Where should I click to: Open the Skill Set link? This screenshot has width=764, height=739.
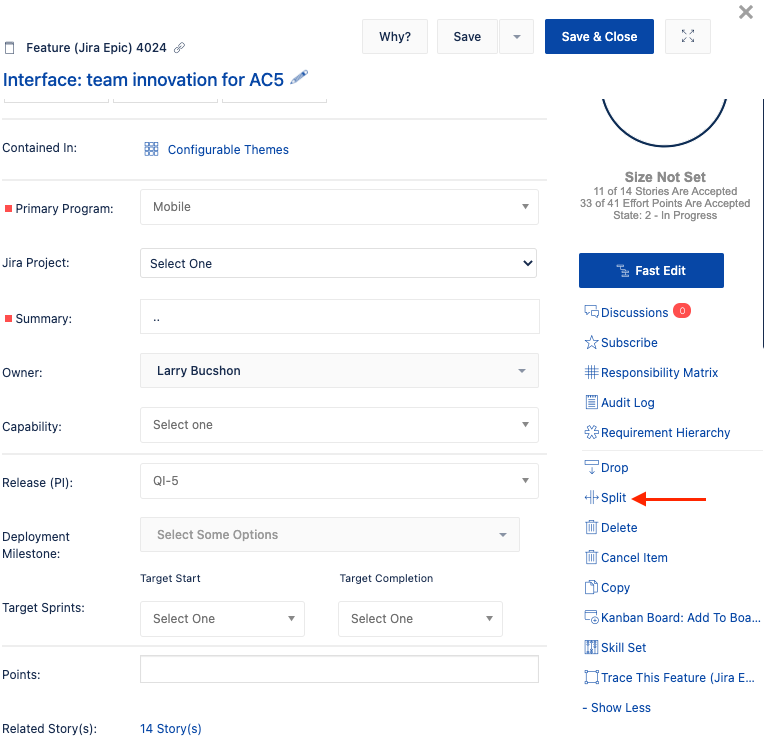[623, 647]
